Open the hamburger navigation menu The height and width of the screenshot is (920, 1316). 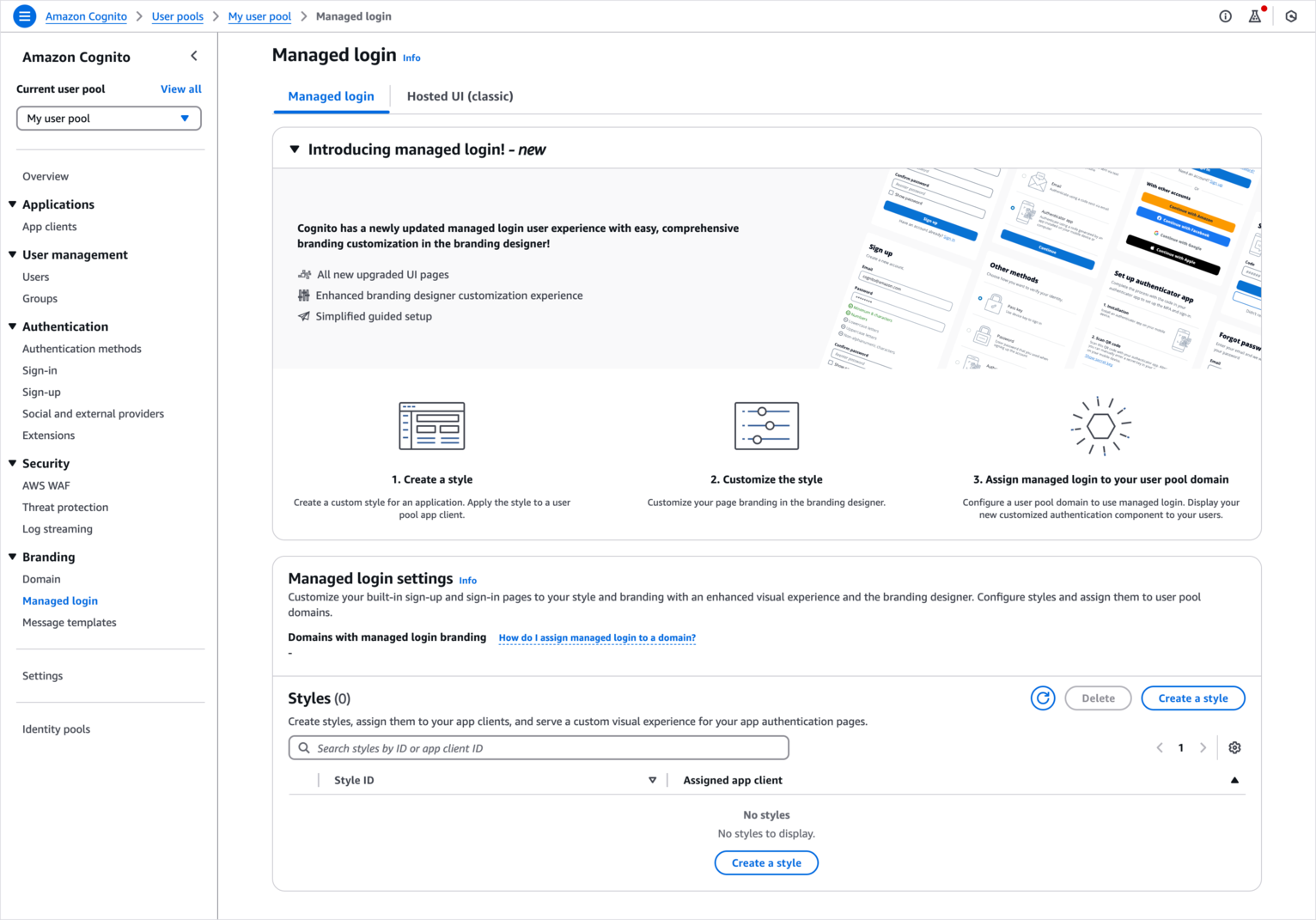[x=24, y=16]
